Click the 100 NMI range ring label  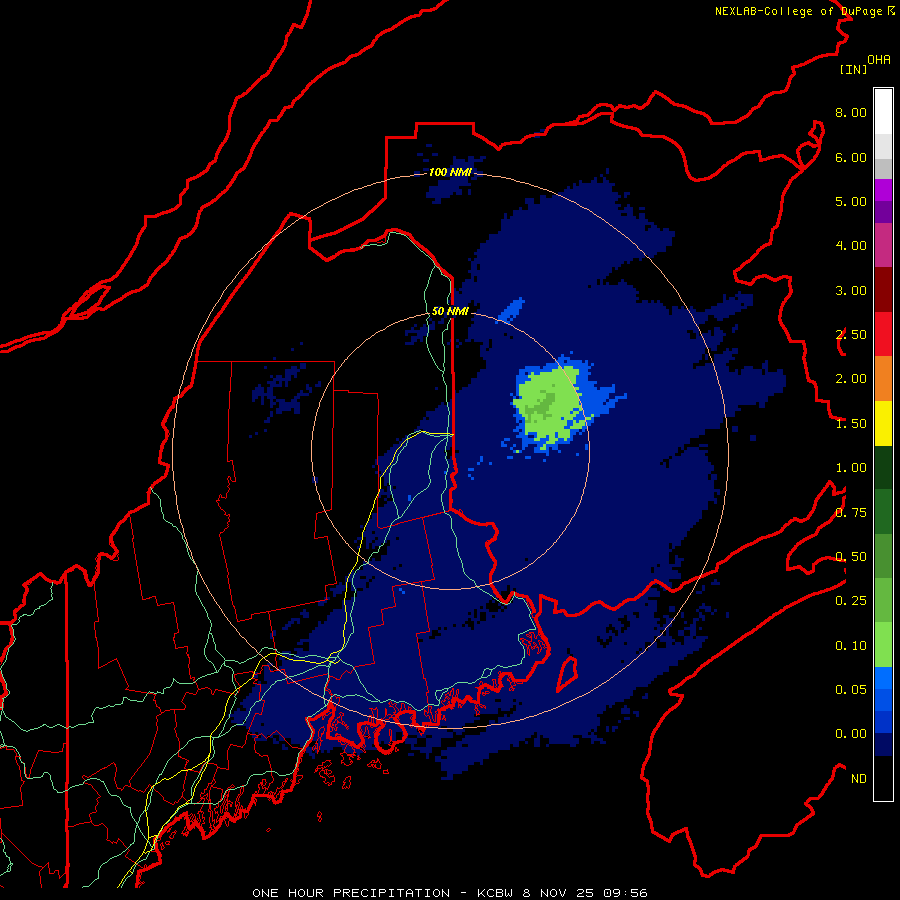click(x=450, y=172)
